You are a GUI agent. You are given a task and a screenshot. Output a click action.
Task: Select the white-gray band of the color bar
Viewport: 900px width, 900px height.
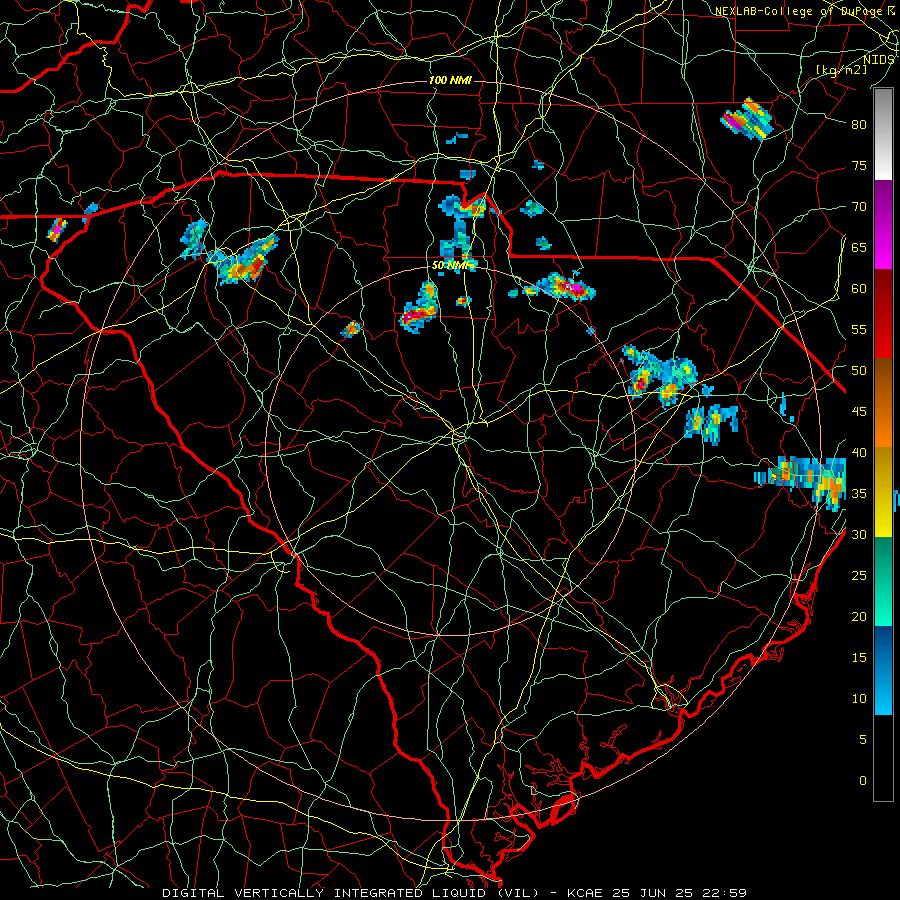pyautogui.click(x=883, y=134)
